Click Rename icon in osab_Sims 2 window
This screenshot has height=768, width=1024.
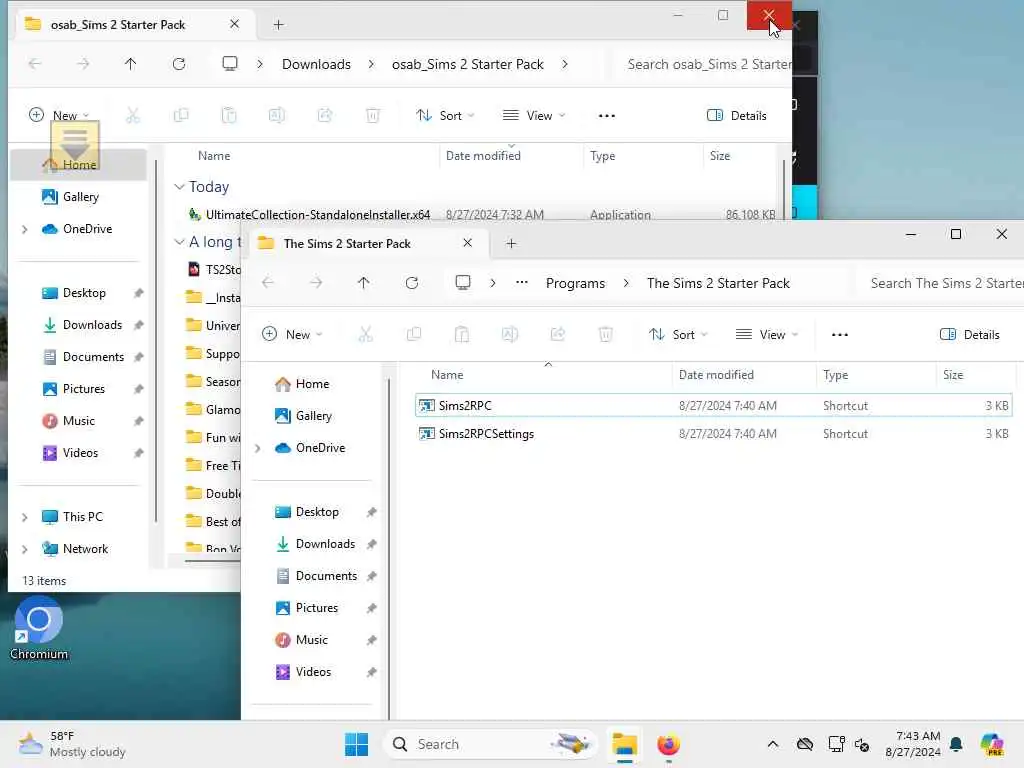(277, 116)
